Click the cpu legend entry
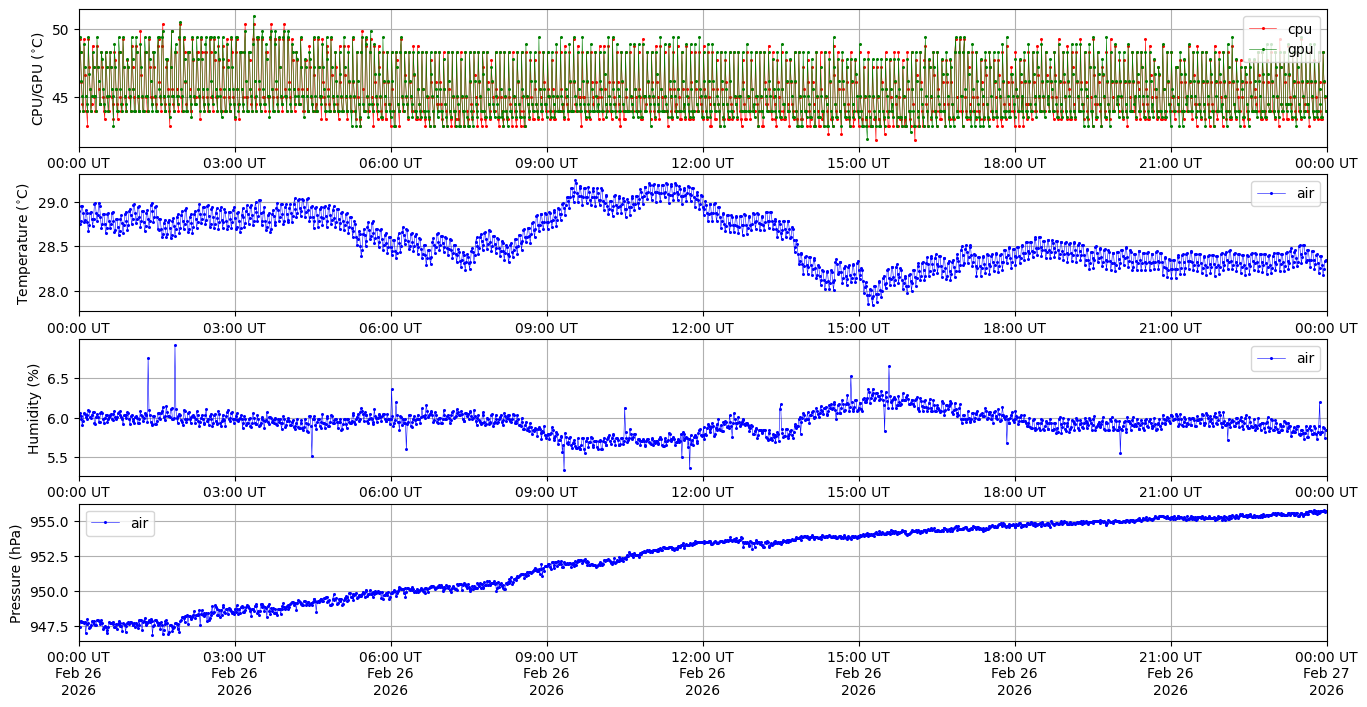 [x=1299, y=29]
